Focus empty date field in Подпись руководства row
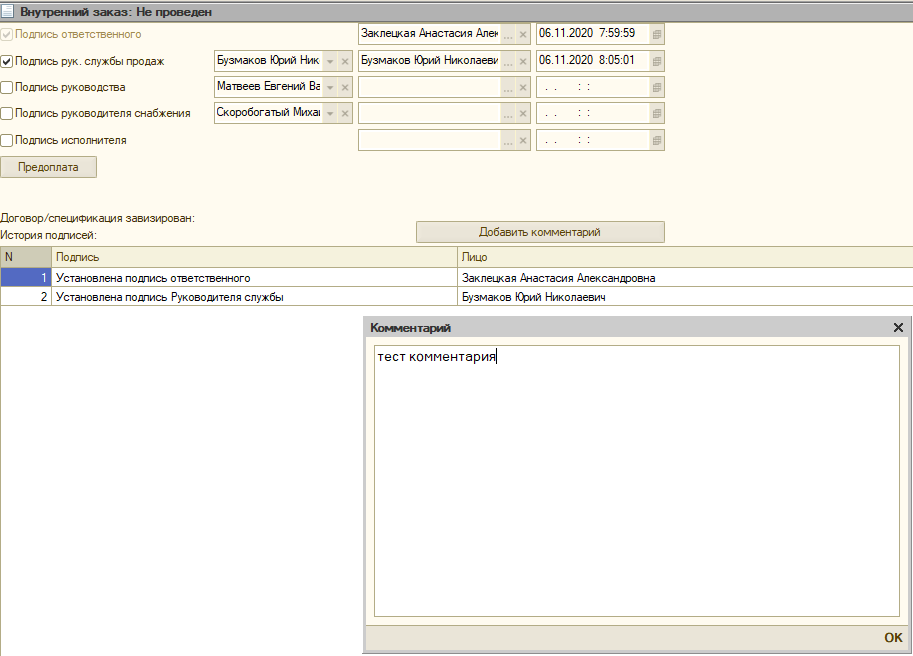 pyautogui.click(x=593, y=87)
